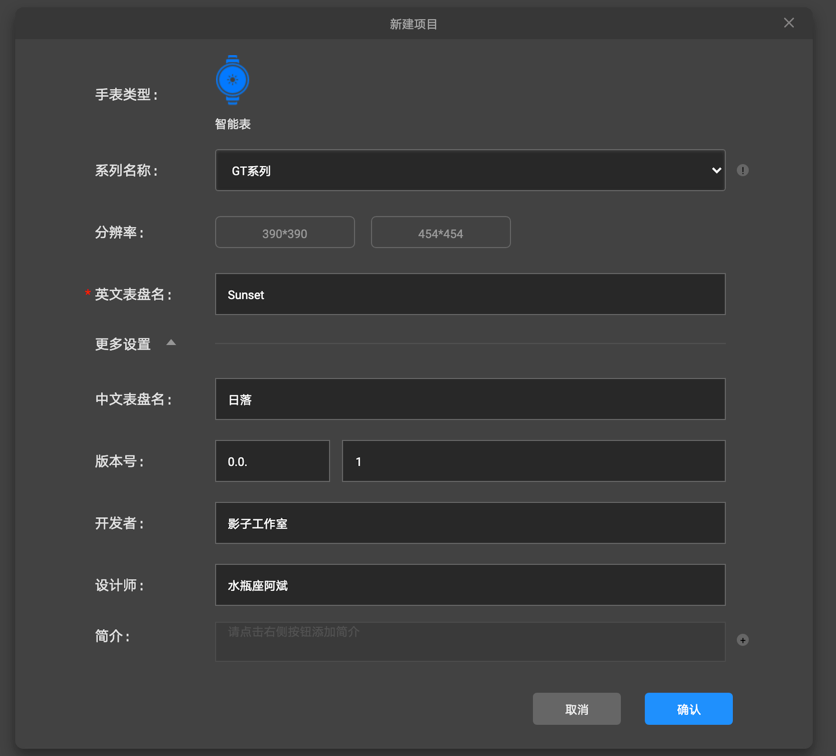
Task: Collapse the 更多设置 section
Action: pos(170,342)
